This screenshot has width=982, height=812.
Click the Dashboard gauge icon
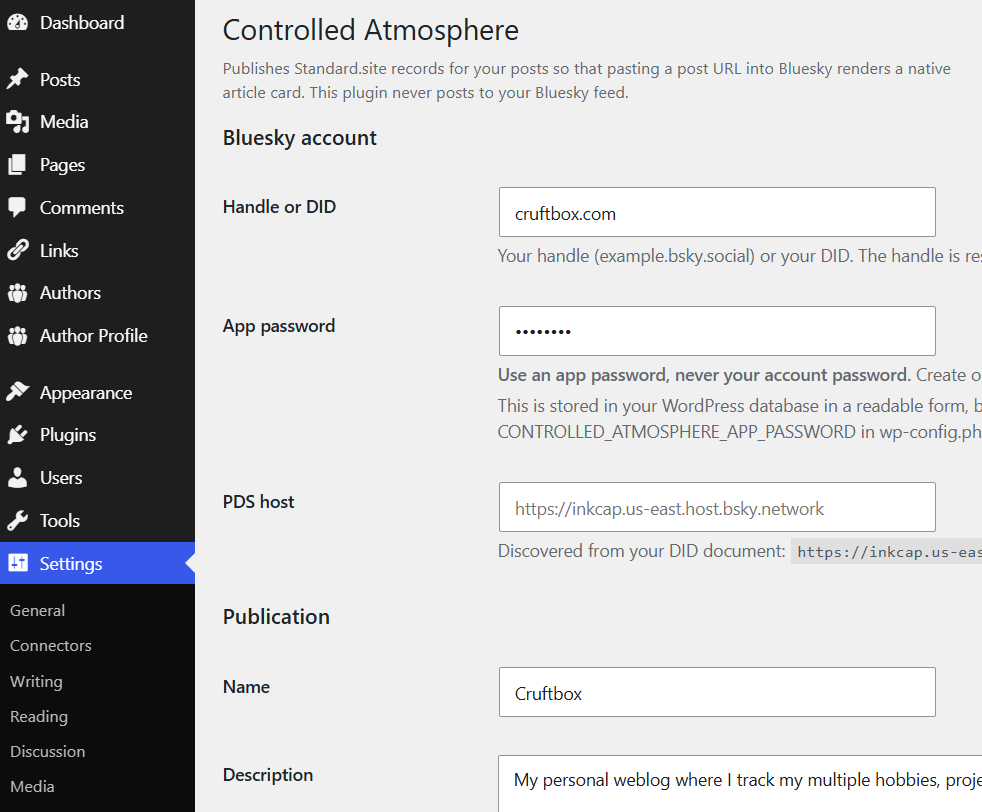18,23
